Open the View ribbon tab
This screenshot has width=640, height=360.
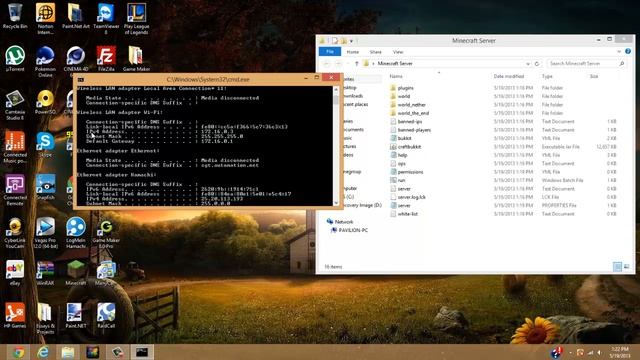(x=398, y=52)
